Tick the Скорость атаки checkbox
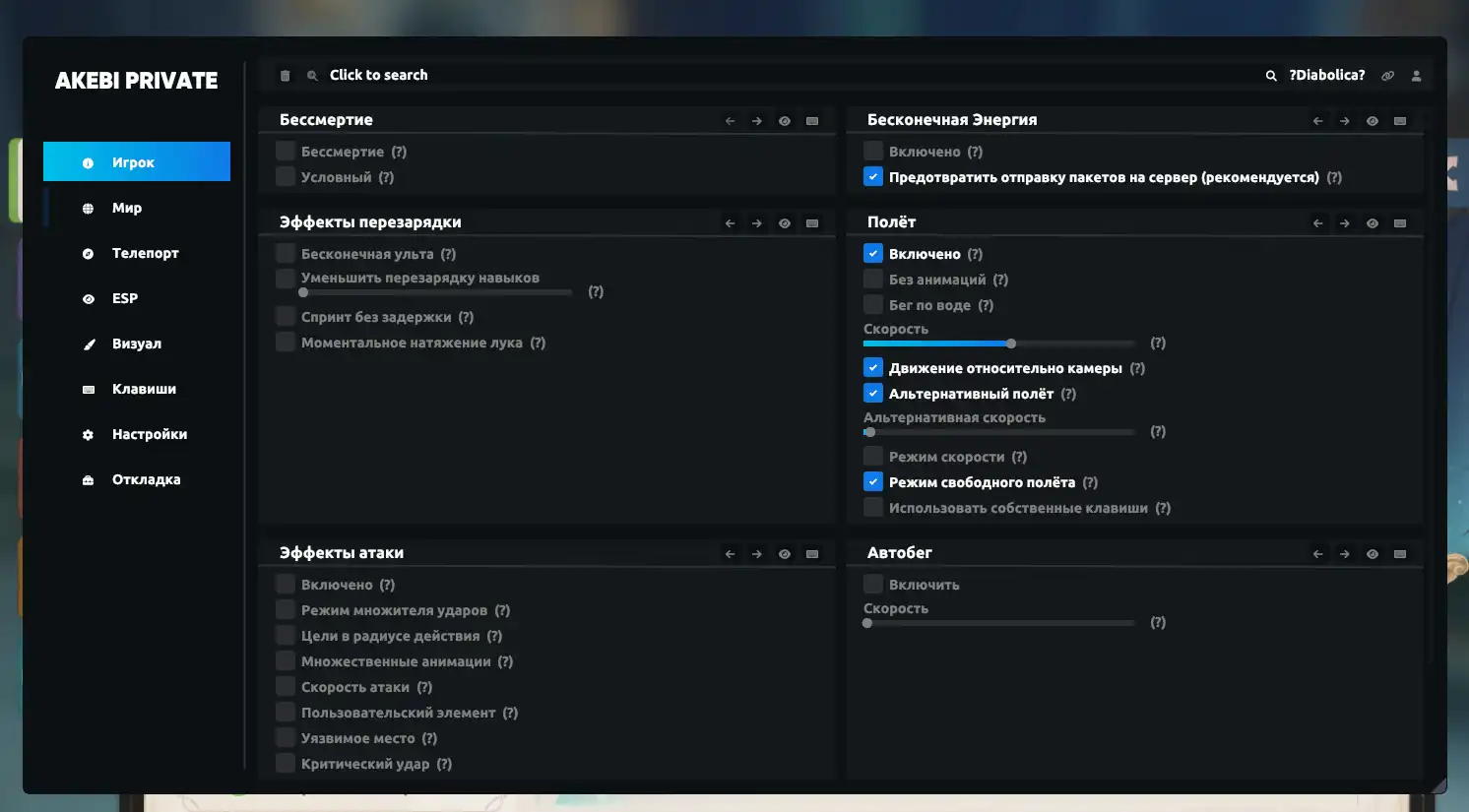 tap(286, 687)
